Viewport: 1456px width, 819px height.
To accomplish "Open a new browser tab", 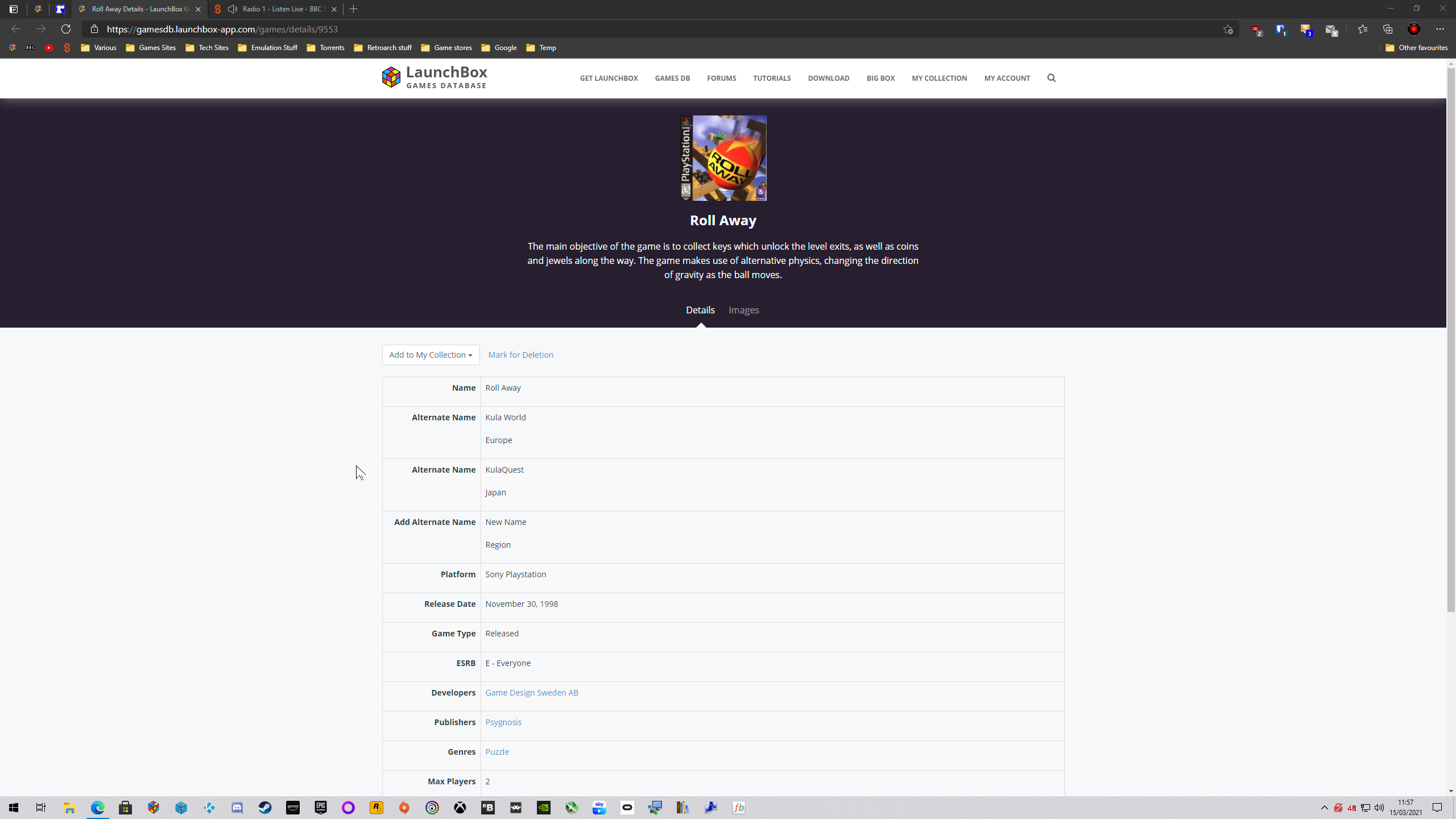I will coord(354,9).
